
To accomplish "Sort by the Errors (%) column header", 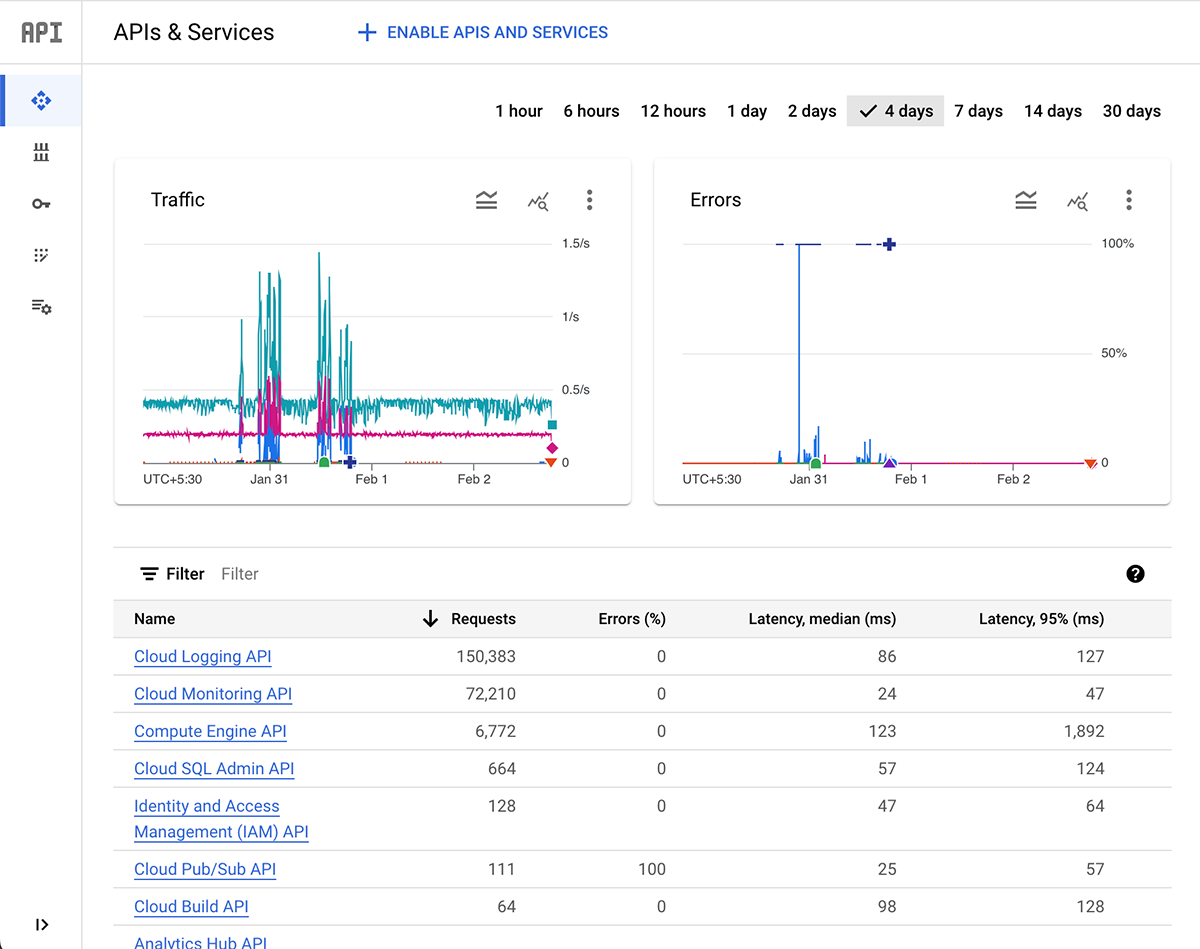I will click(x=632, y=619).
